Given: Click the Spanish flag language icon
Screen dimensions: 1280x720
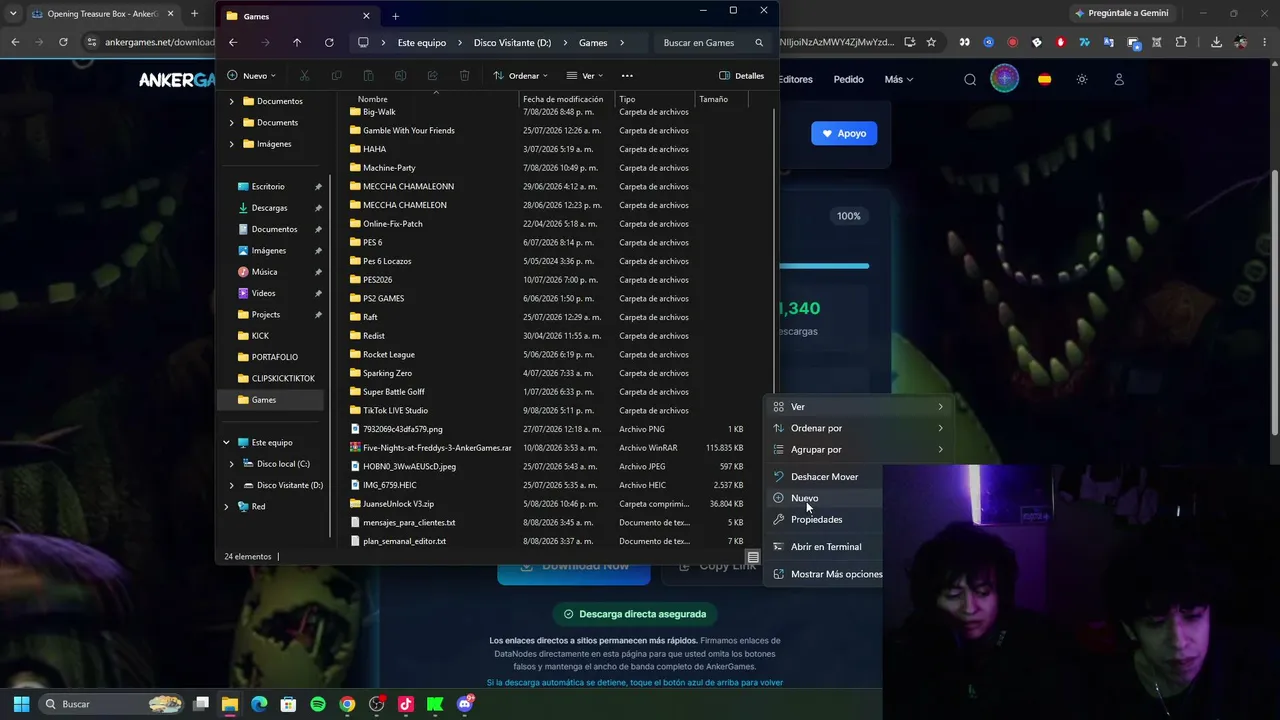Looking at the screenshot, I should [1044, 80].
